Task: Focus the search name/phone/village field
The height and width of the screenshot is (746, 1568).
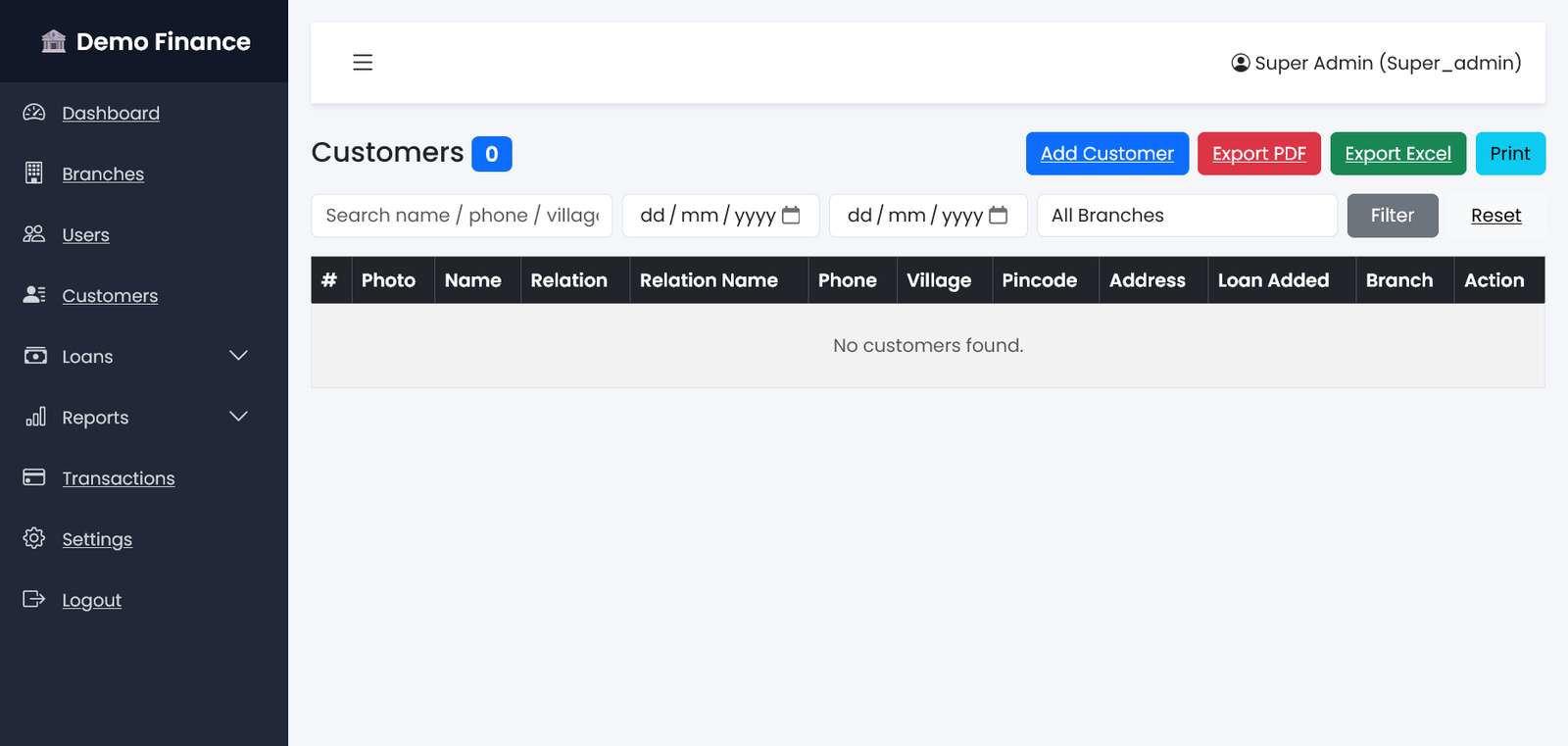Action: point(462,216)
